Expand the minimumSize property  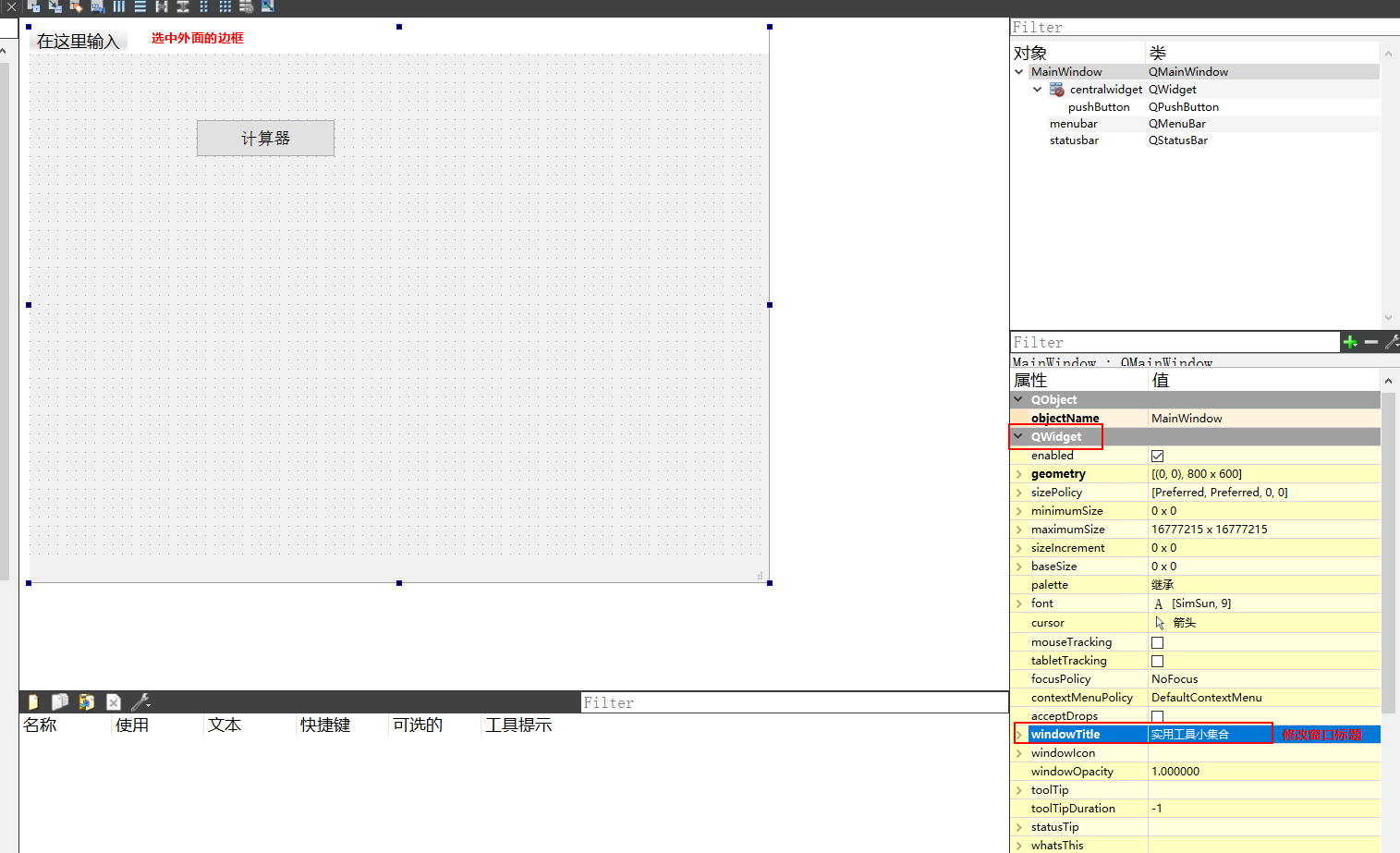coord(1019,511)
